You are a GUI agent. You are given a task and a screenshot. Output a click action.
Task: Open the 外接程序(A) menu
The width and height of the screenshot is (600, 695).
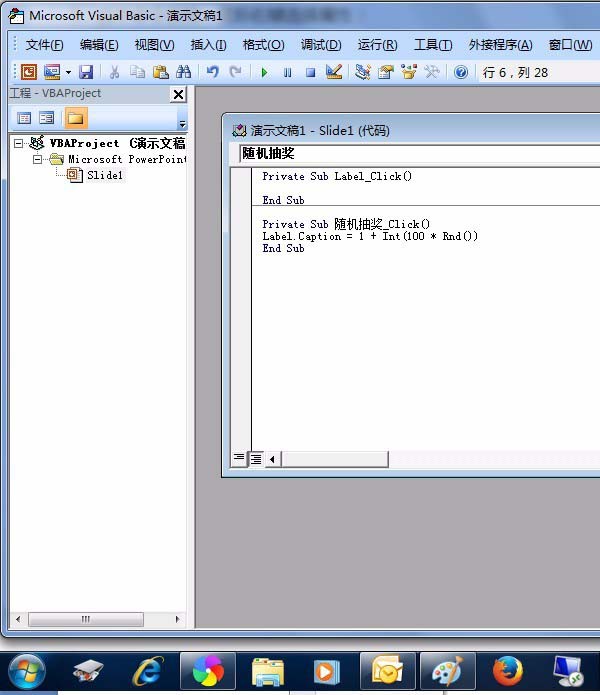click(x=501, y=45)
